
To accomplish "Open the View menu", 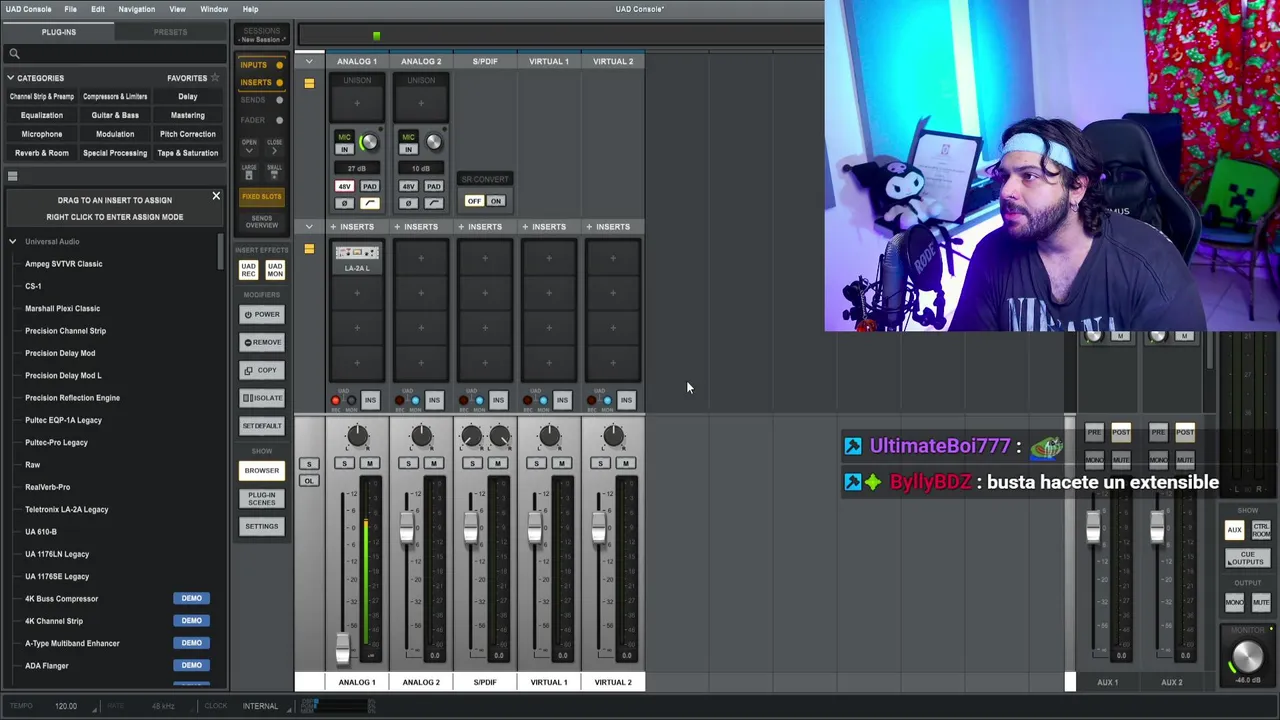I will click(x=177, y=9).
